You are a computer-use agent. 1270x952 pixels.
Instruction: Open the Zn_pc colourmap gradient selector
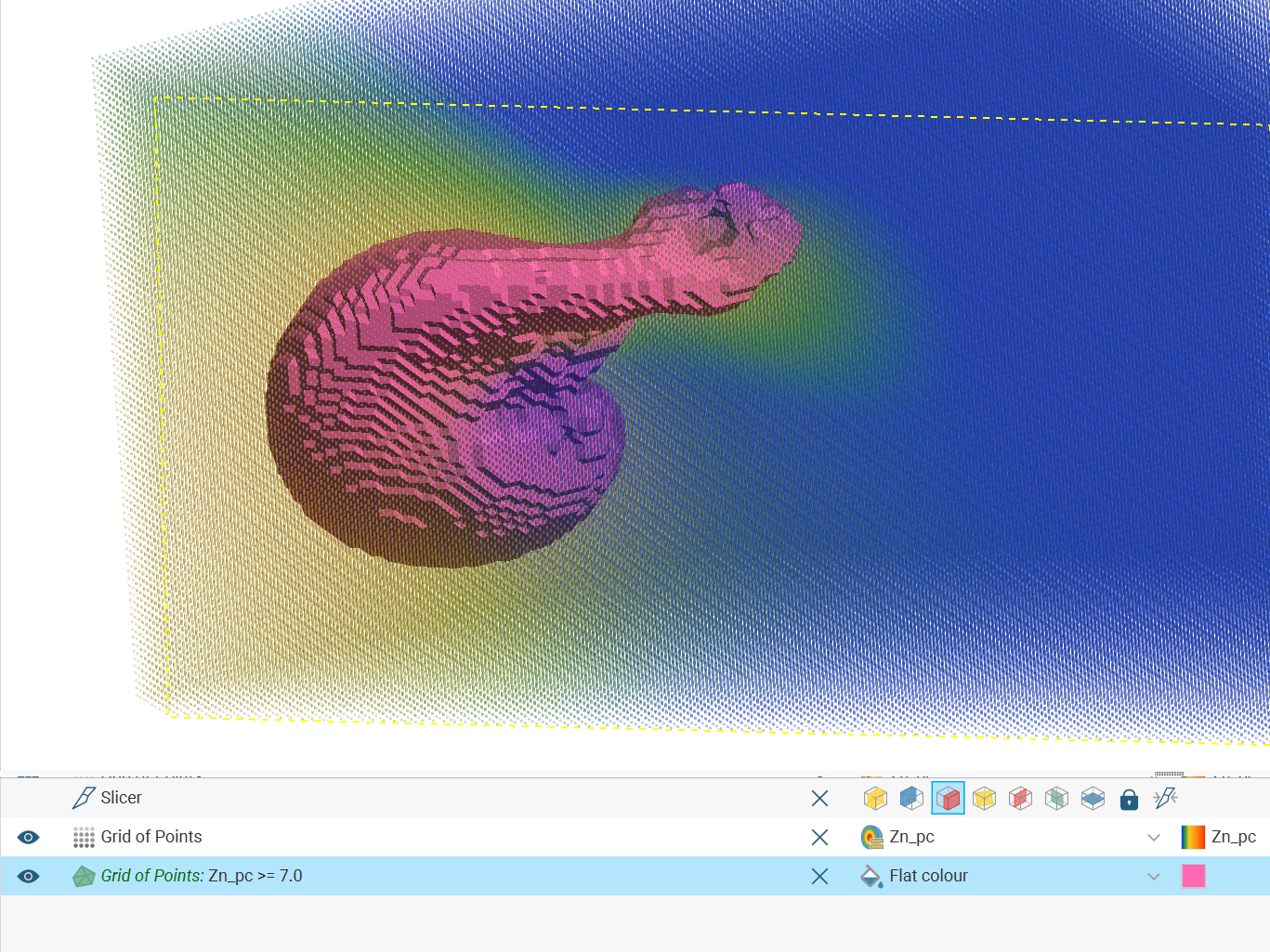point(1193,838)
